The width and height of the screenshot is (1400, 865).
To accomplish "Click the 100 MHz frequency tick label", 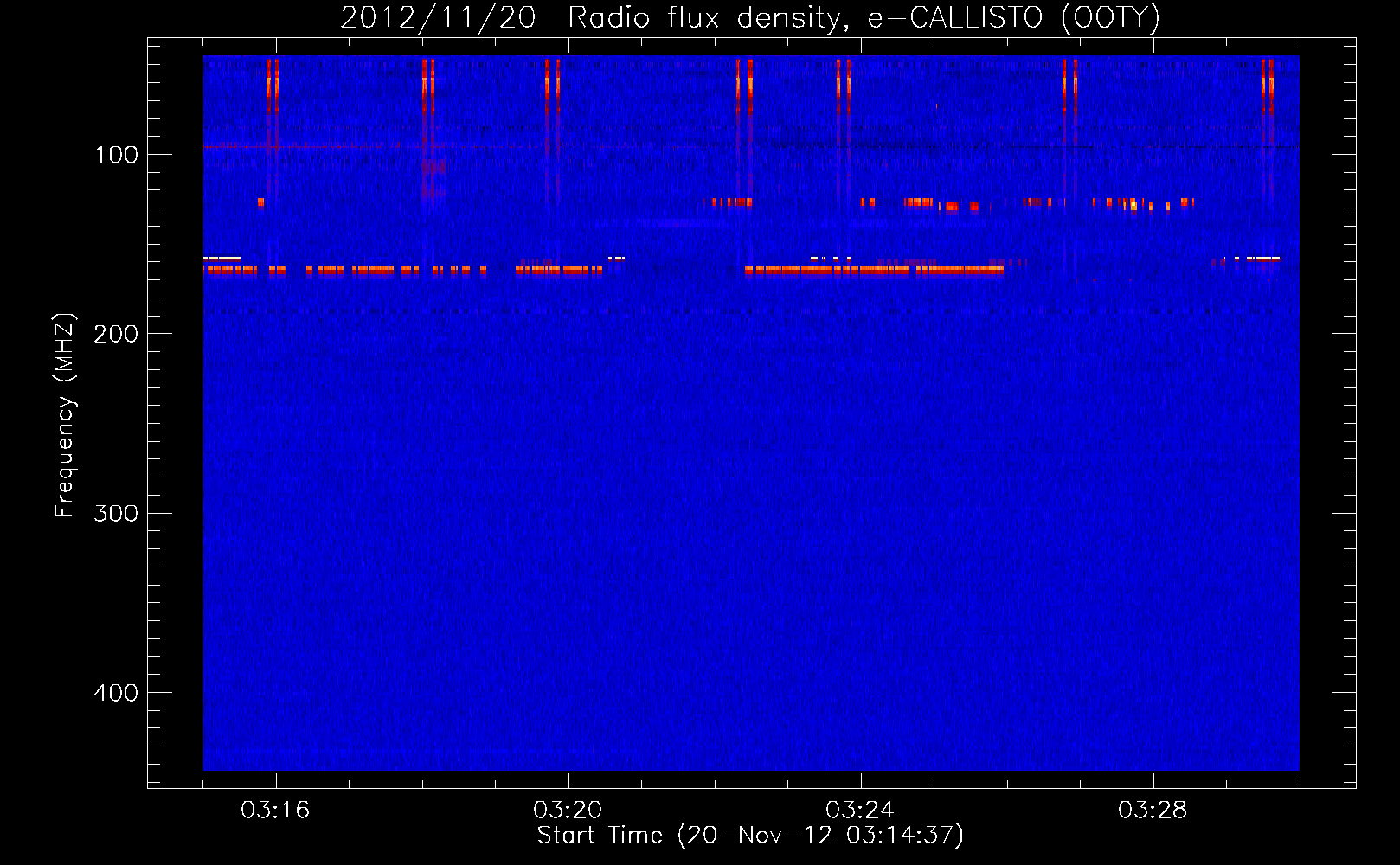I will point(116,155).
